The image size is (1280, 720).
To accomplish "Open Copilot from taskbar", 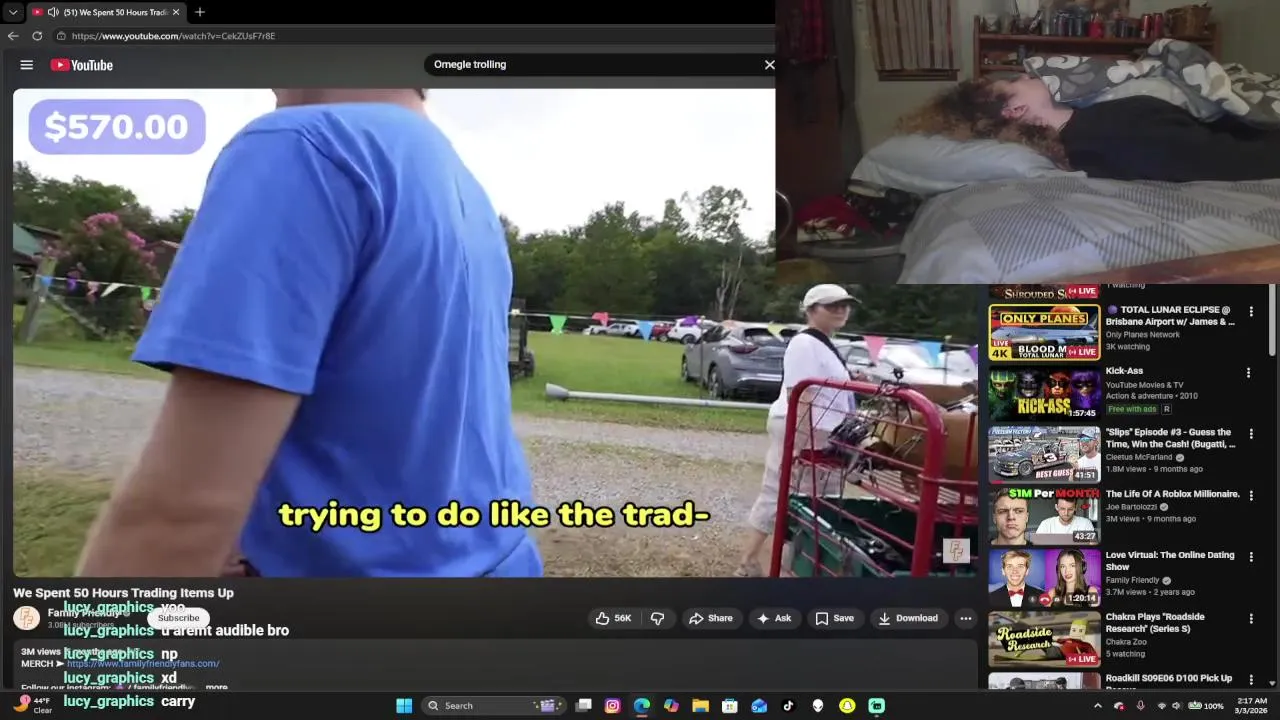I will pos(671,706).
